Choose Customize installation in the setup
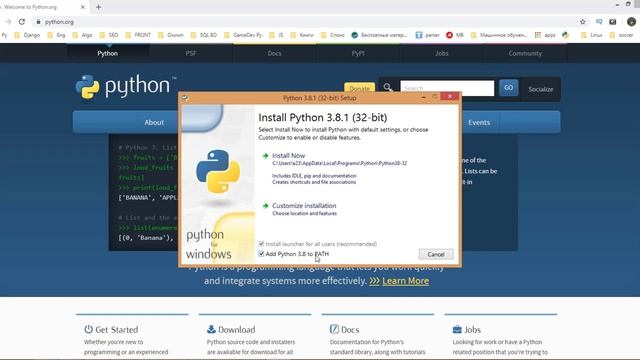 point(304,206)
